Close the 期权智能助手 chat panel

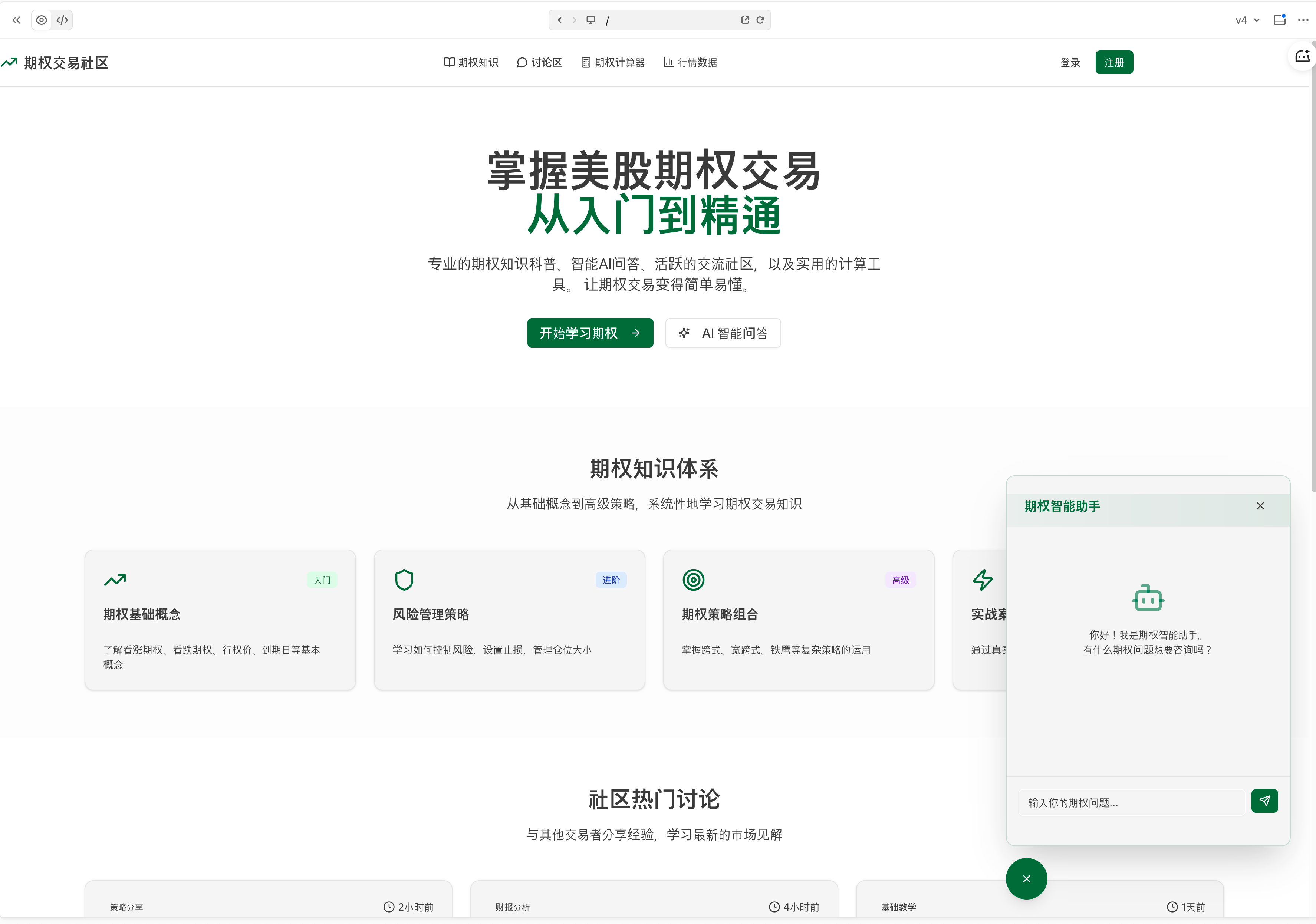pyautogui.click(x=1260, y=506)
